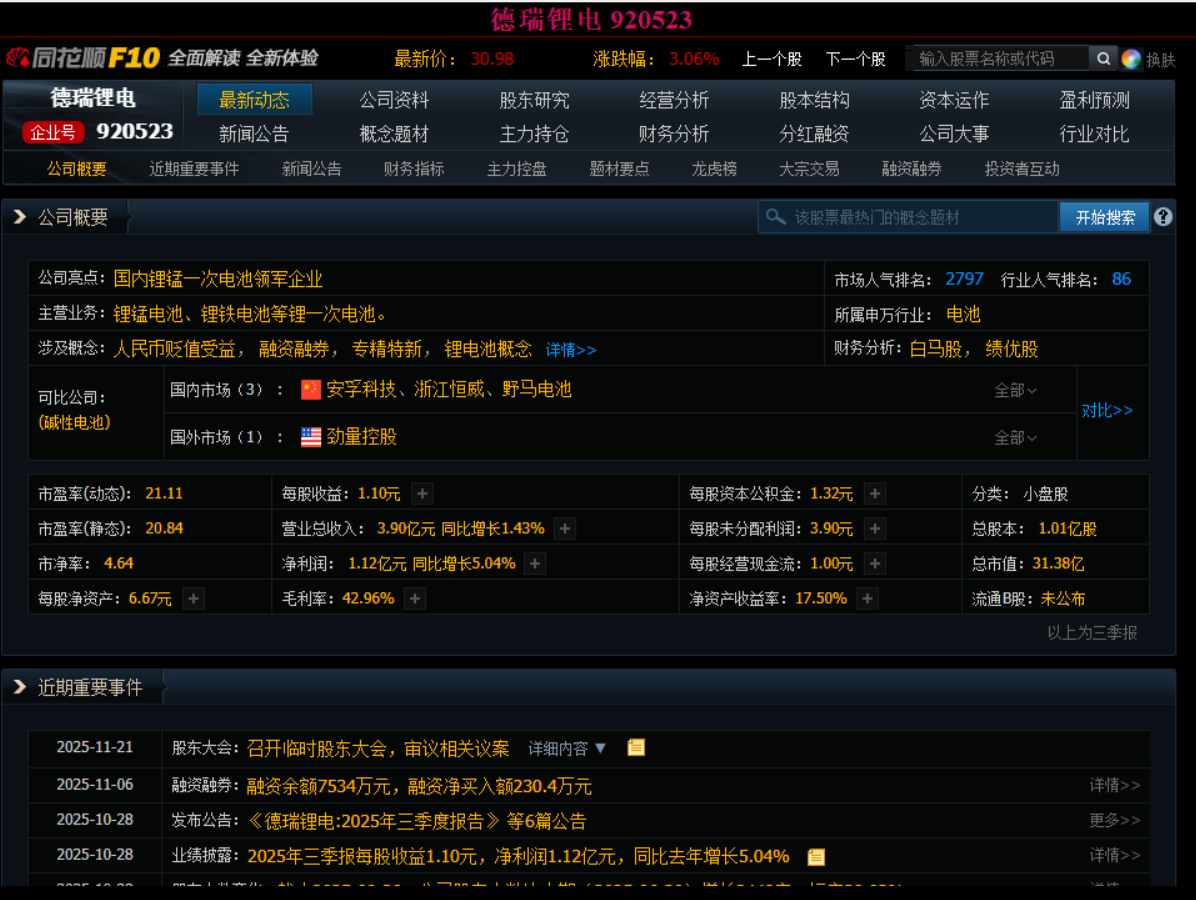Open the 最新动态 tab
Viewport: 1196px width, 900px height.
click(x=254, y=100)
